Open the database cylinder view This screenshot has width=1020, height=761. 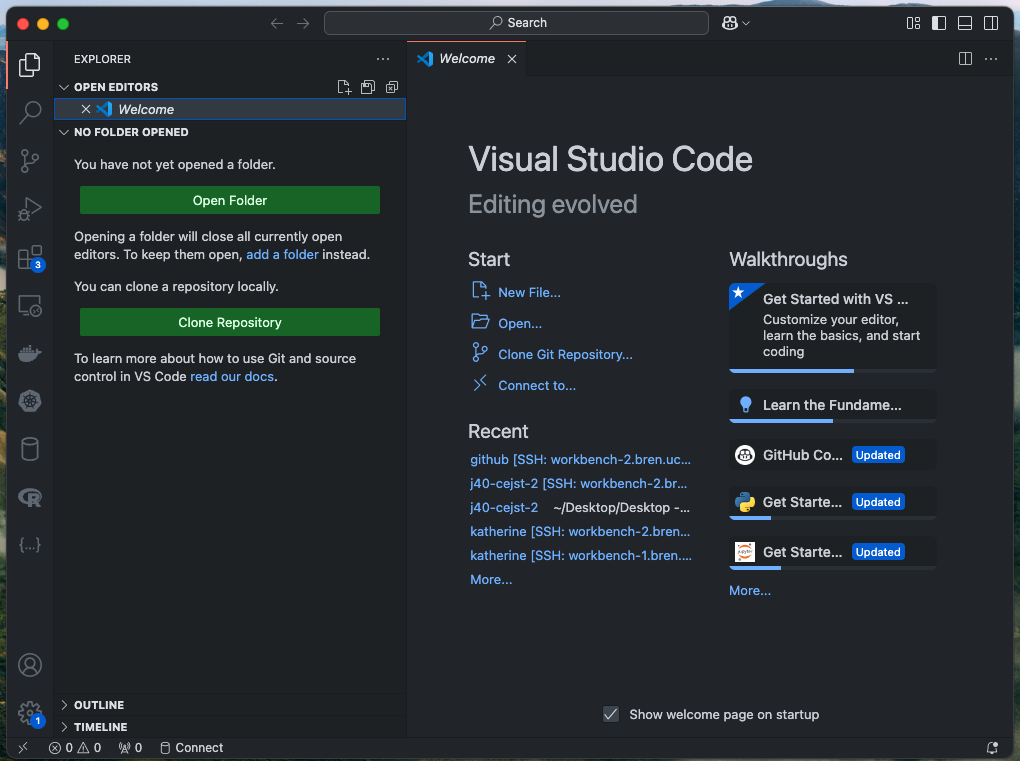29,449
